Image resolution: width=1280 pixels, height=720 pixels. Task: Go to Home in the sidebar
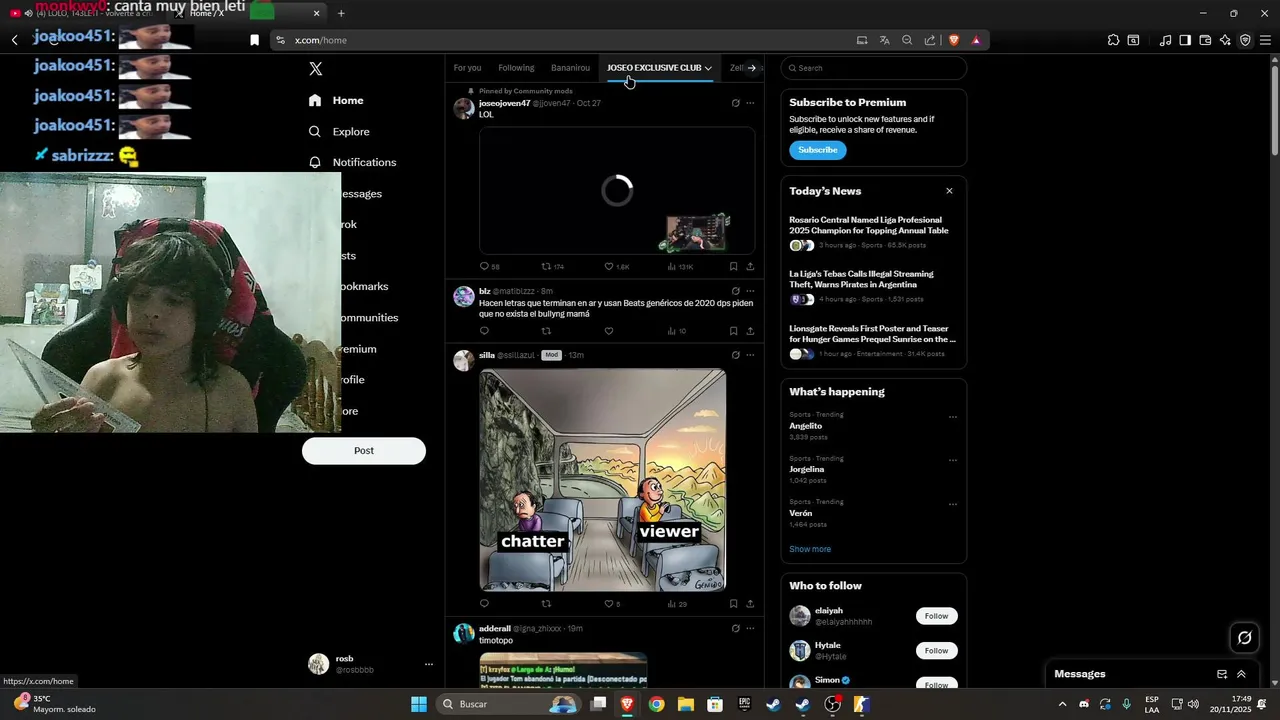coord(336,100)
